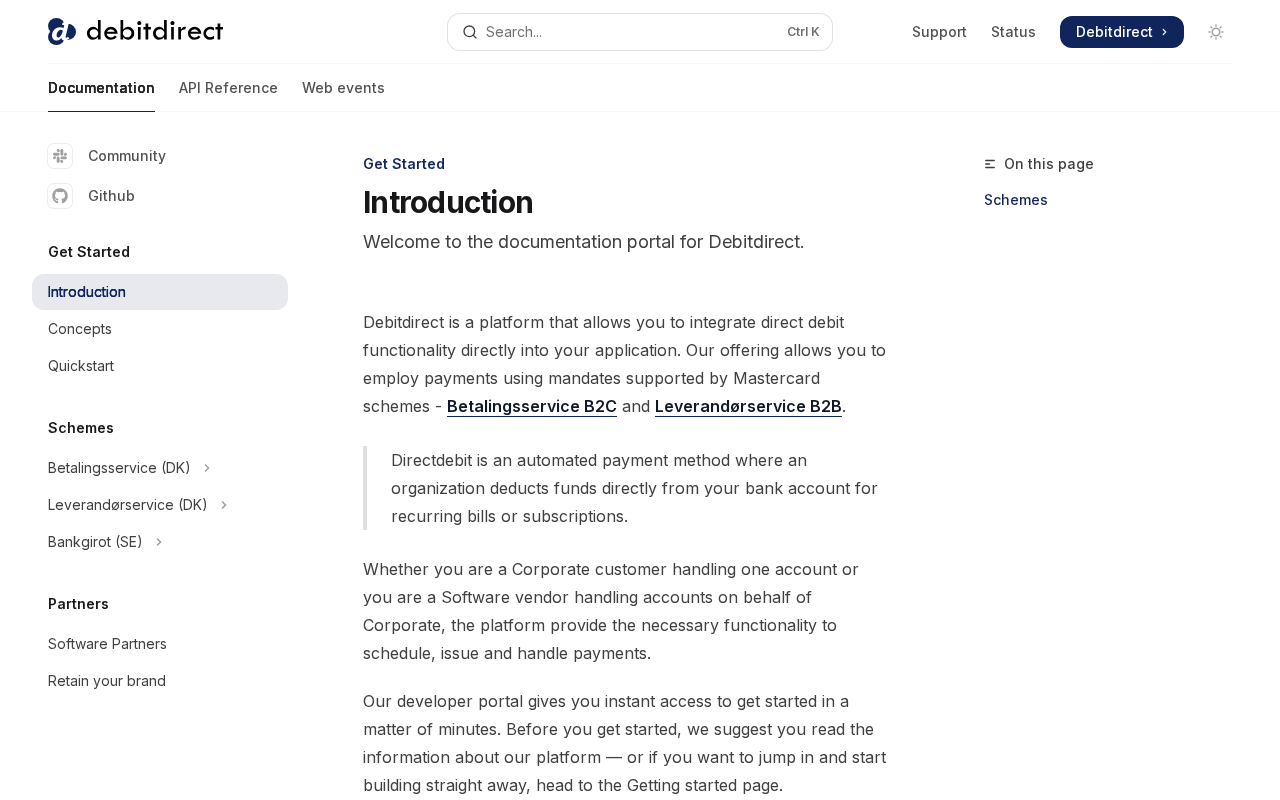
Task: Open the Community Slack icon
Action: (x=60, y=156)
